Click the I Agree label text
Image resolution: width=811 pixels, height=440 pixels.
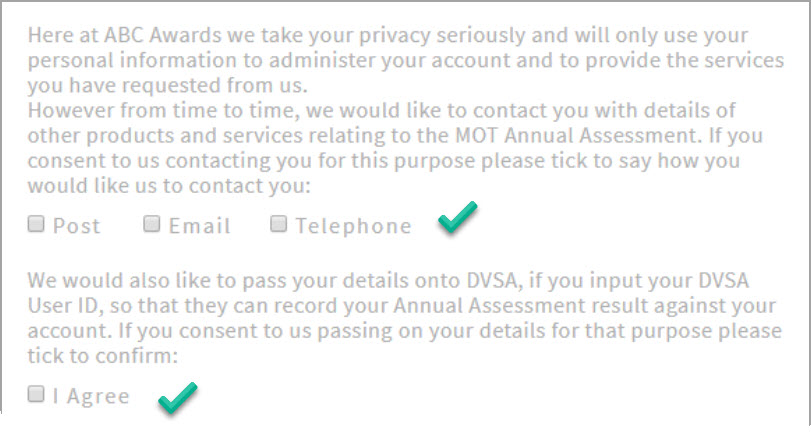point(91,397)
